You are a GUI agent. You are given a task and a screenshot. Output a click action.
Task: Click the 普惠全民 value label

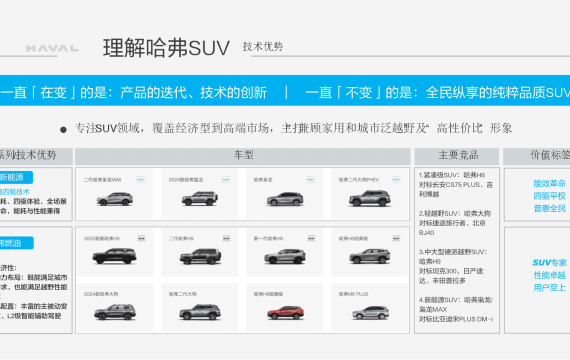pyautogui.click(x=549, y=208)
